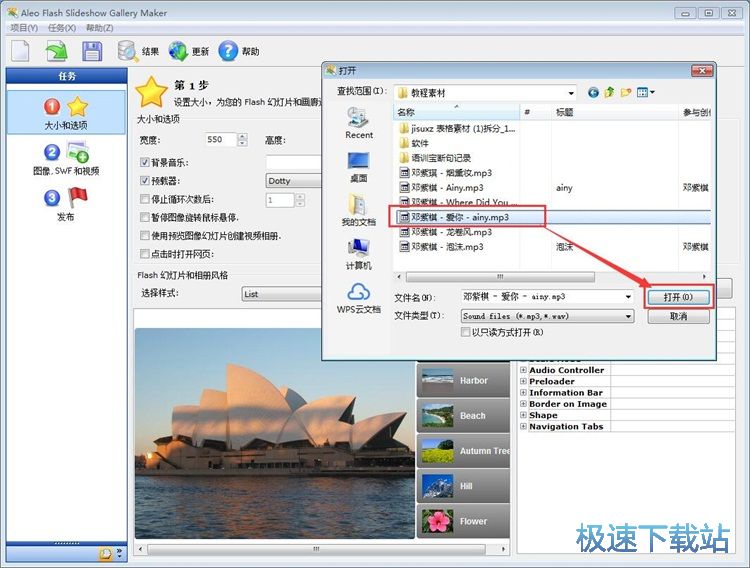750x568 pixels.
Task: Select 邓紫棋 - Ainy.mp3 file
Action: pyautogui.click(x=441, y=188)
